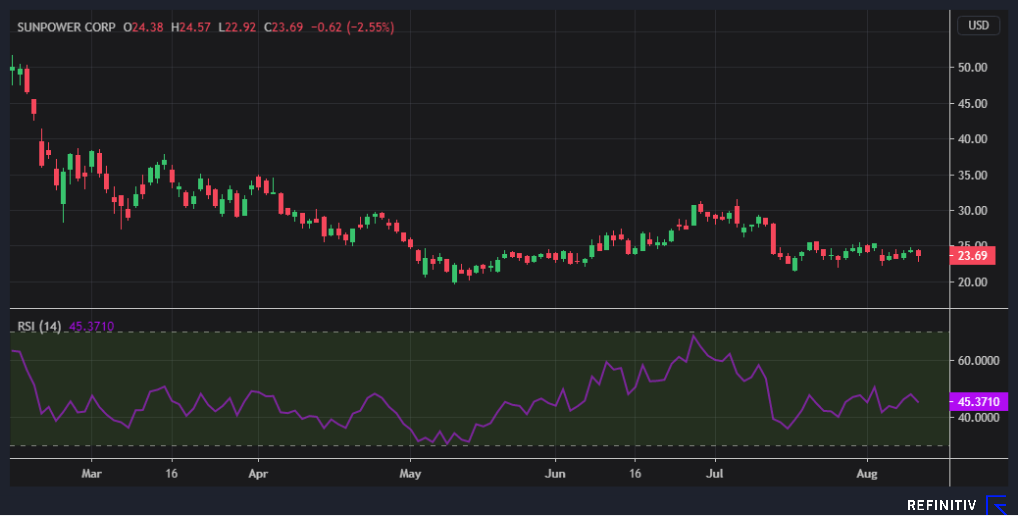Click the 50.00 price axis label
The width and height of the screenshot is (1018, 516).
973,68
